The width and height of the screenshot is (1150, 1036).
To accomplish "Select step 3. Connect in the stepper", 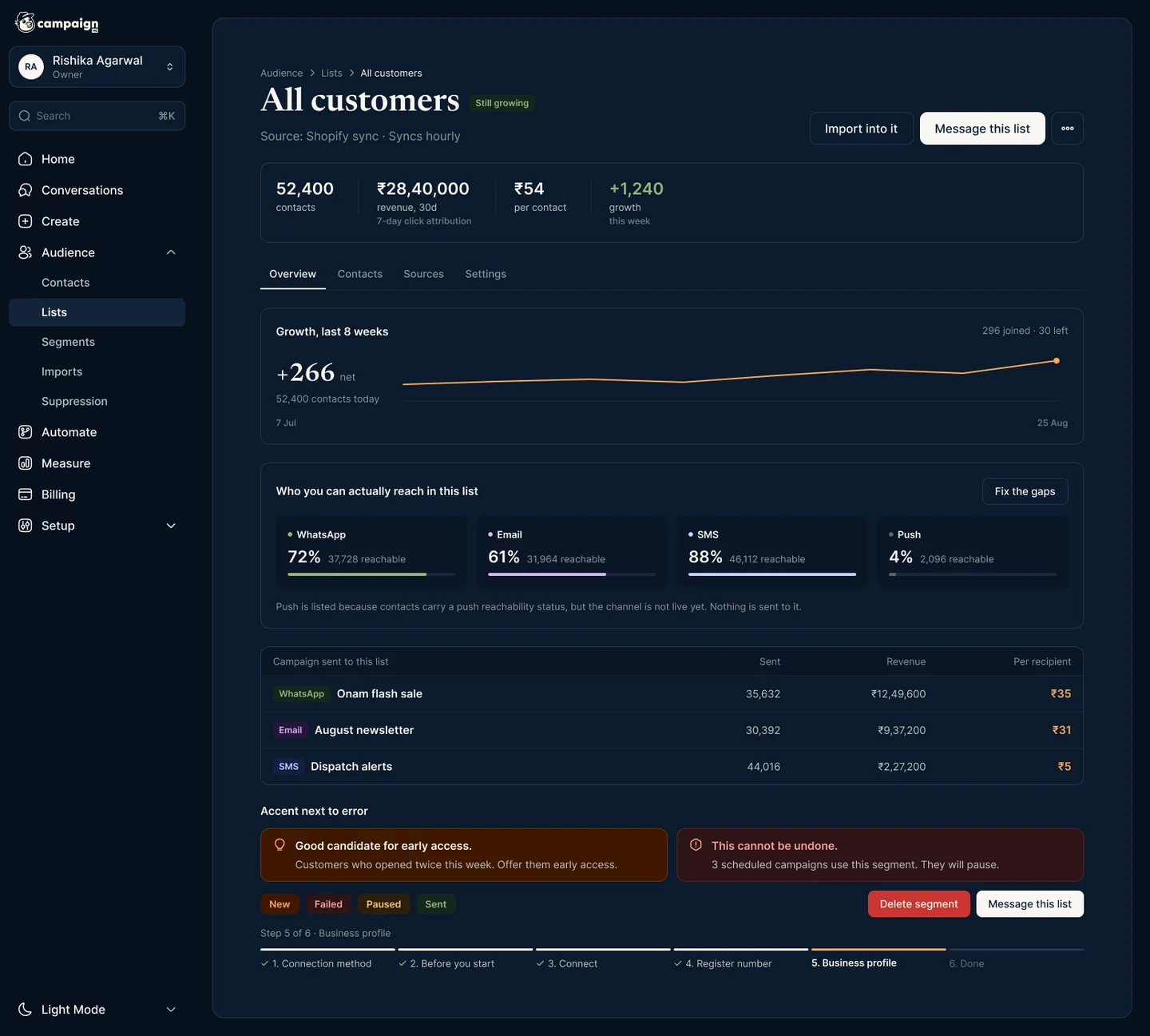I will pos(603,958).
